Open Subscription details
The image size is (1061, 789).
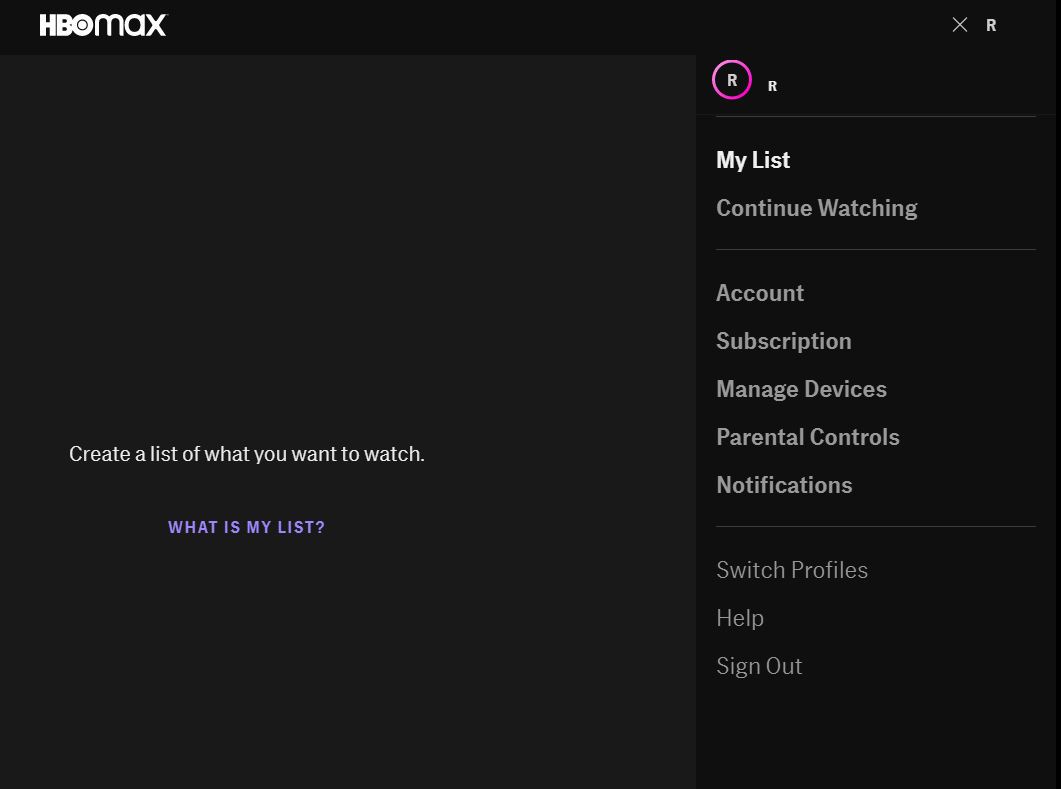point(783,341)
